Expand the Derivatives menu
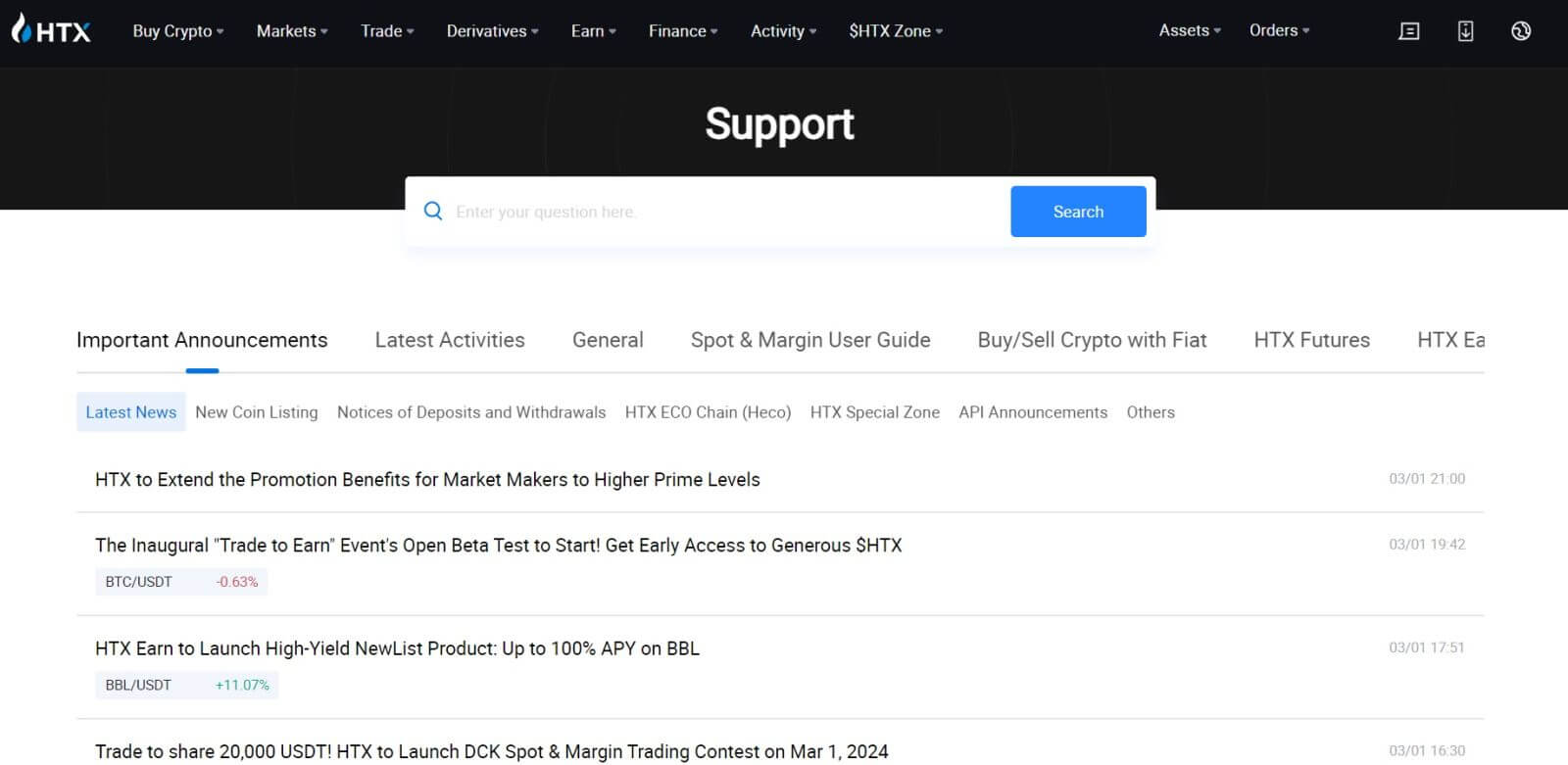 492,31
